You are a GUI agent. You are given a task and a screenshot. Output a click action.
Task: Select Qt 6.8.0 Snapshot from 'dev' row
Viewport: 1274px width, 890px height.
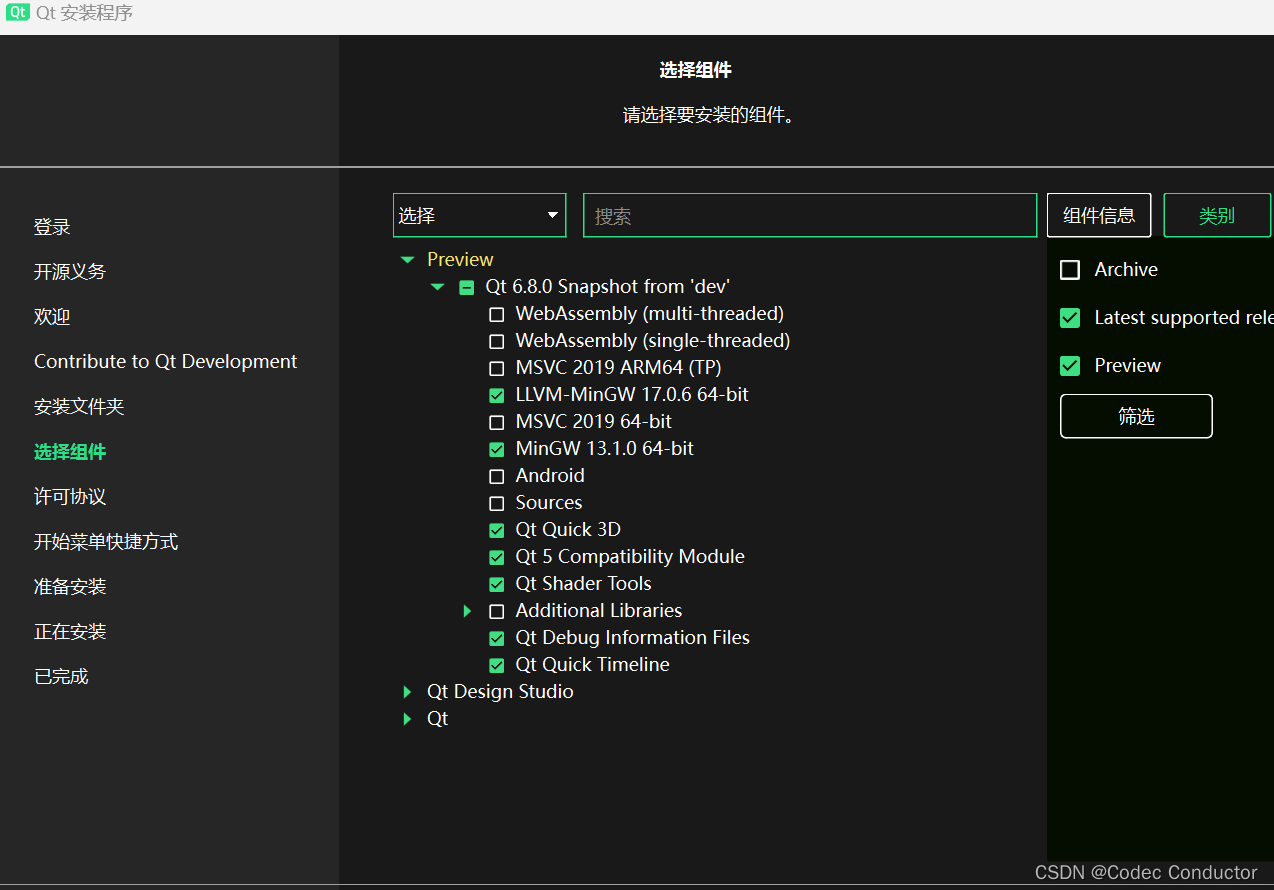point(608,287)
